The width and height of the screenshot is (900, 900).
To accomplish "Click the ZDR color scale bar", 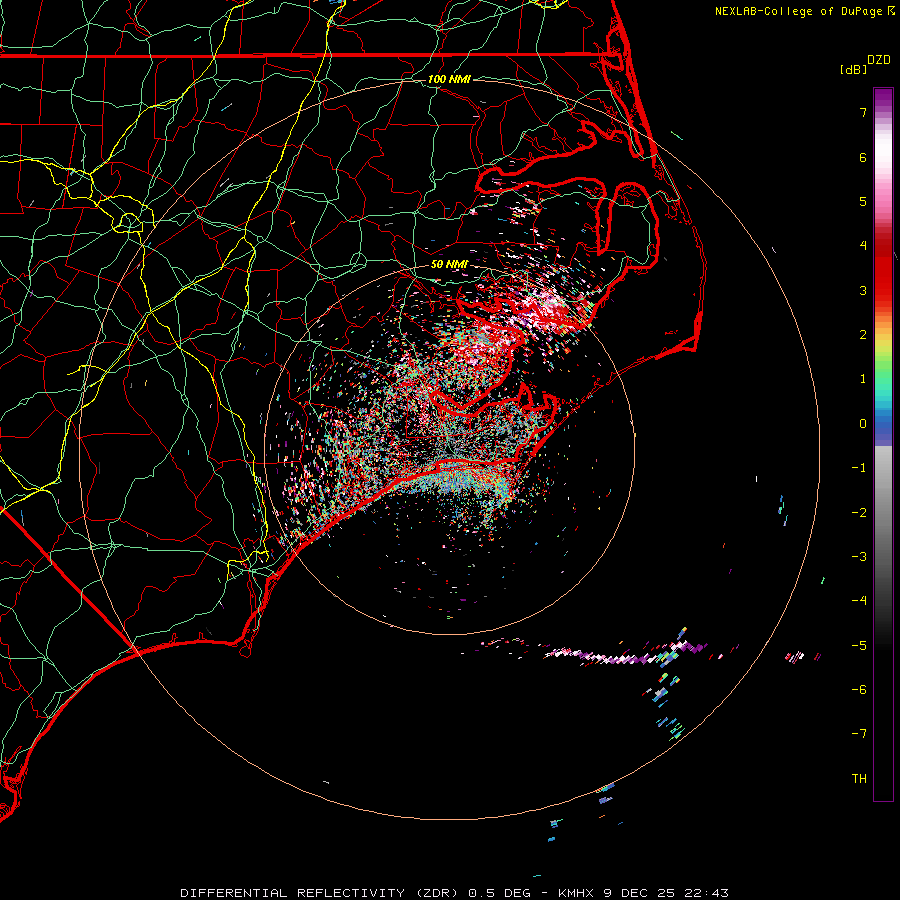I will pos(883,444).
